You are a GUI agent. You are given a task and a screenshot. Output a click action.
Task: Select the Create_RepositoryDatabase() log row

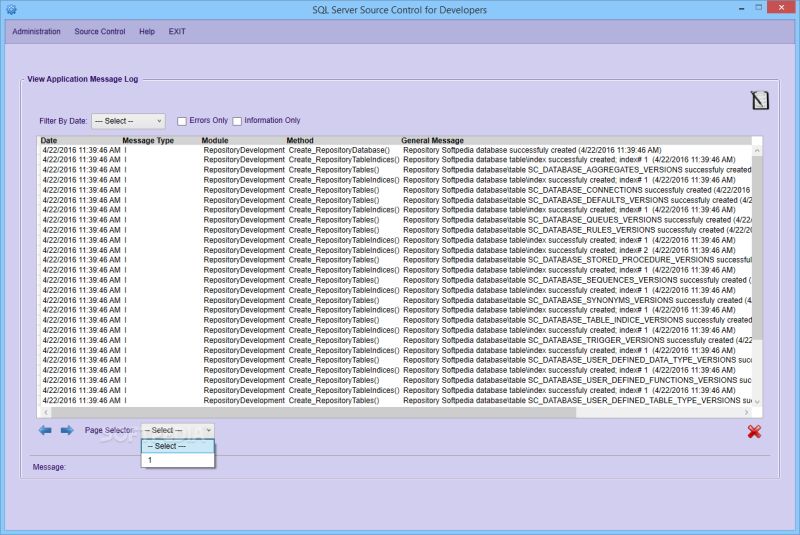click(x=396, y=150)
